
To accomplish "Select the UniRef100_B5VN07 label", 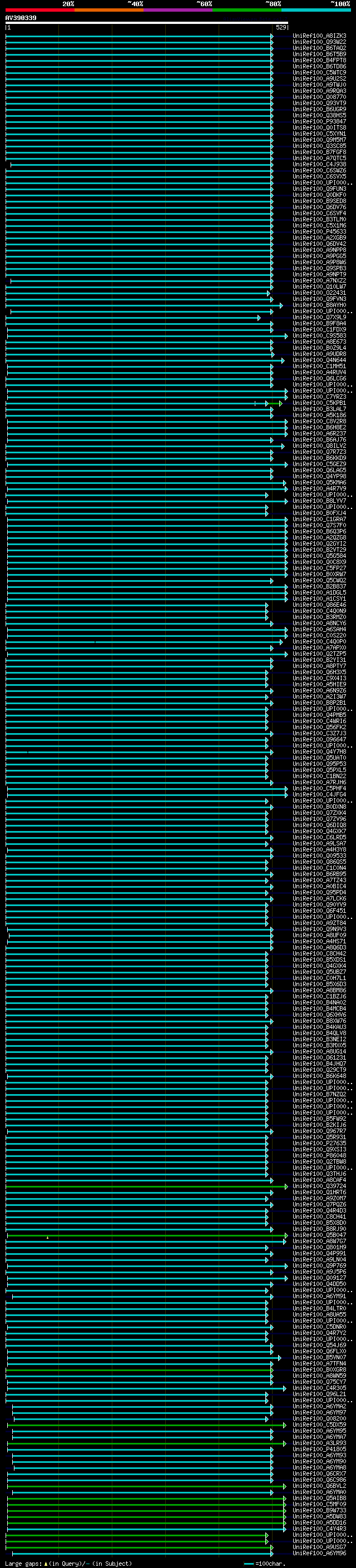I will pyautogui.click(x=319, y=1358).
